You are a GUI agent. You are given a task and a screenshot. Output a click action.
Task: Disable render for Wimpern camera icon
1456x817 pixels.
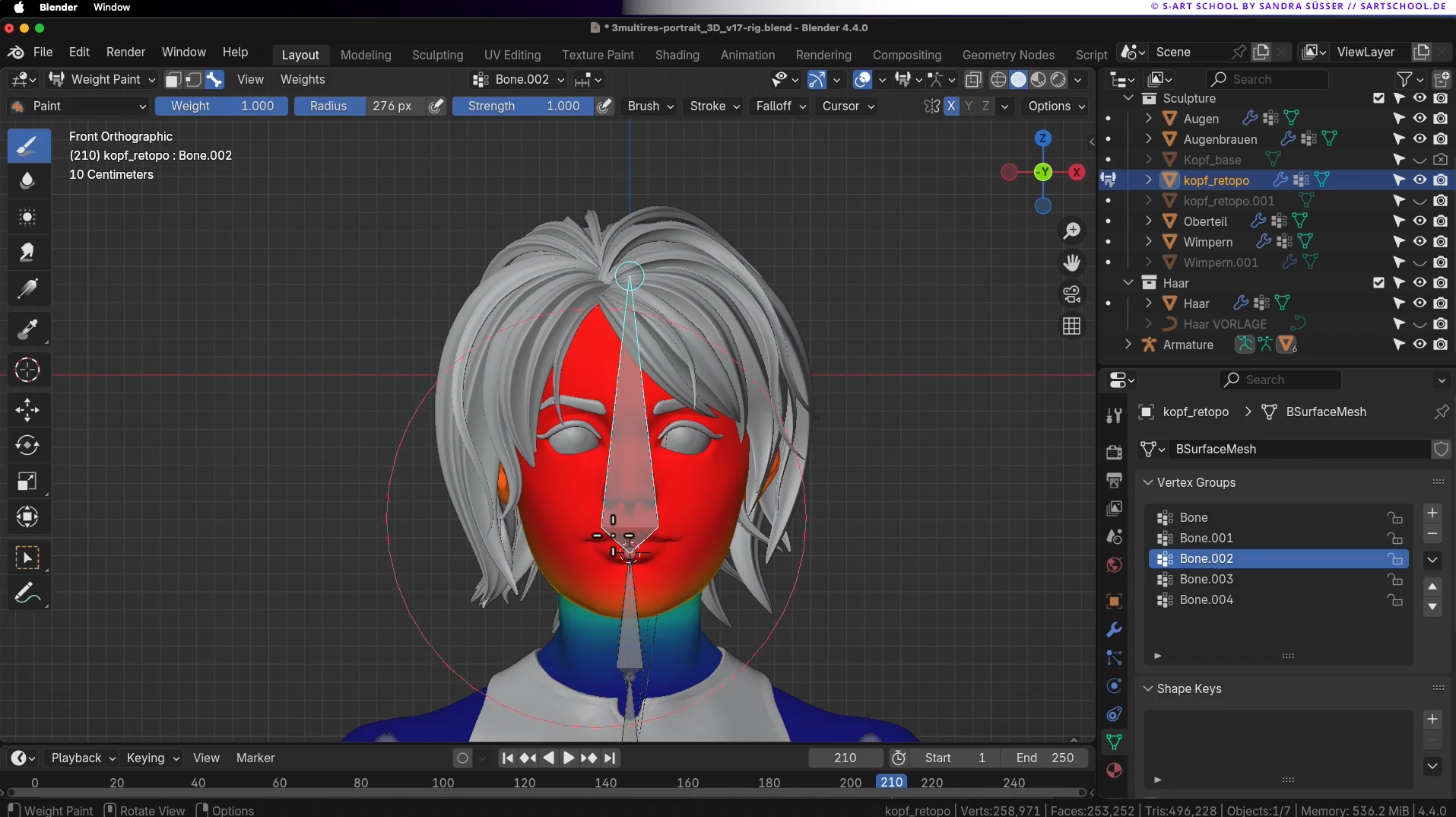tap(1440, 242)
